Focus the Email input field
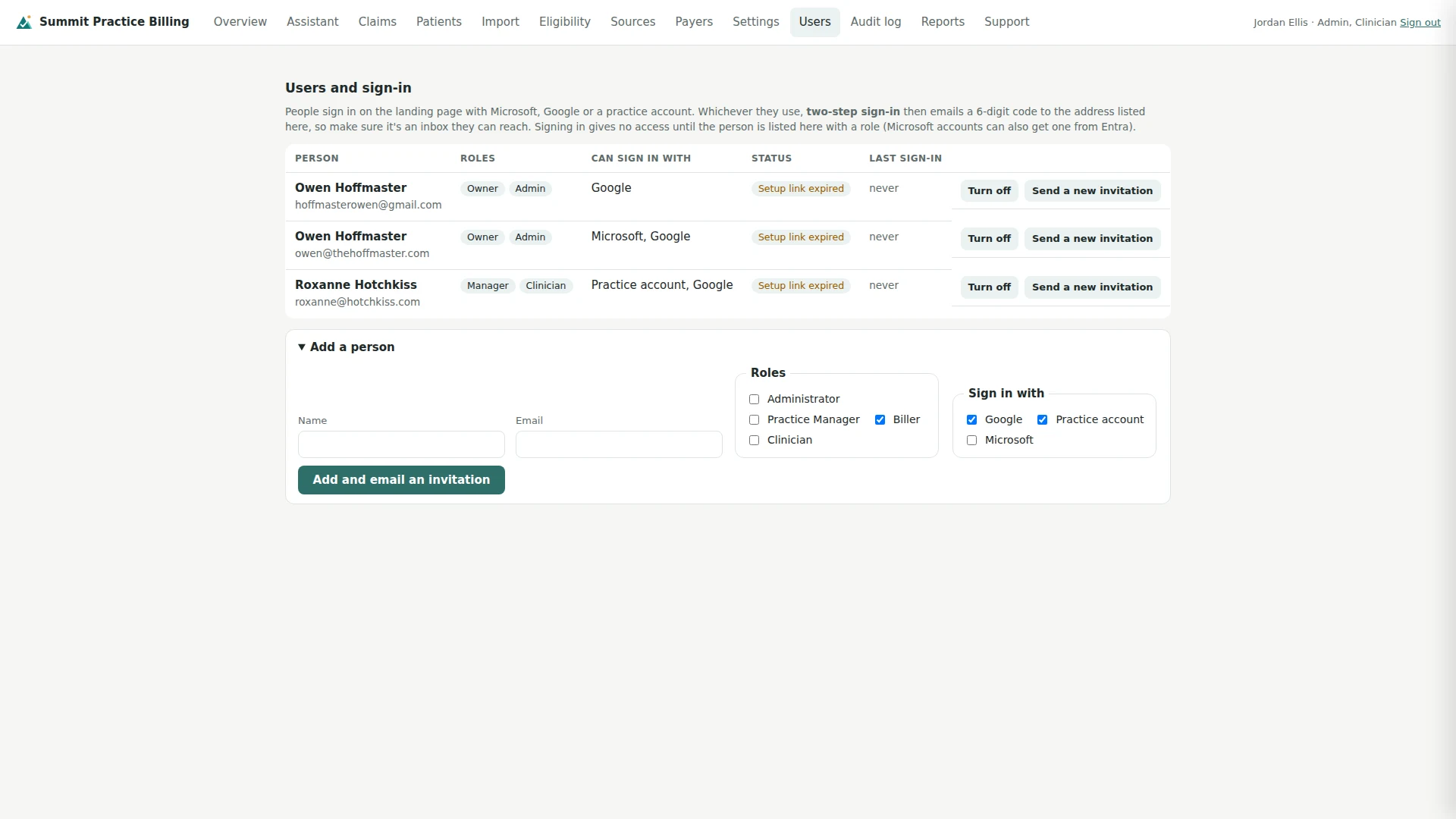This screenshot has width=1456, height=819. tap(619, 444)
